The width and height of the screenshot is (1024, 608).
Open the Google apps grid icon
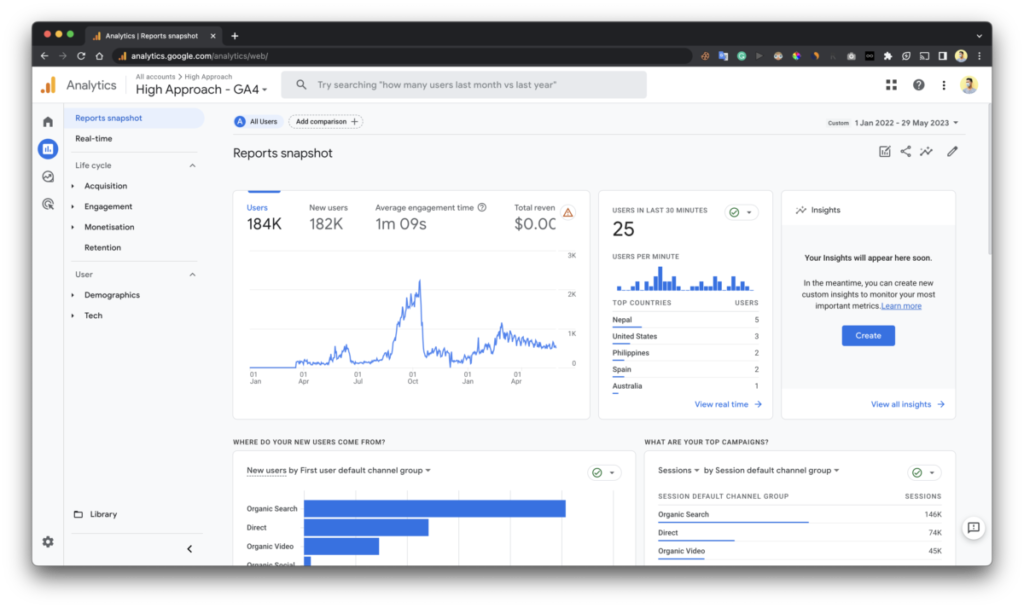(891, 85)
